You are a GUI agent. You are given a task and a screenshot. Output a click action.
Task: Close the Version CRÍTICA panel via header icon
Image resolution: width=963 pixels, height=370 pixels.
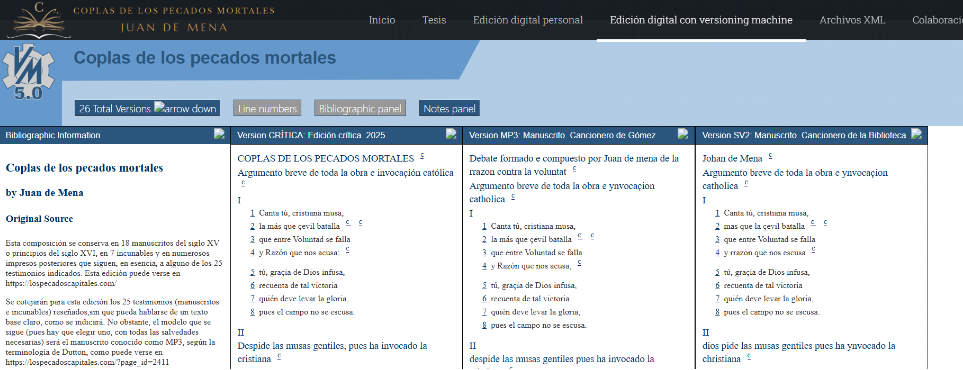point(451,134)
